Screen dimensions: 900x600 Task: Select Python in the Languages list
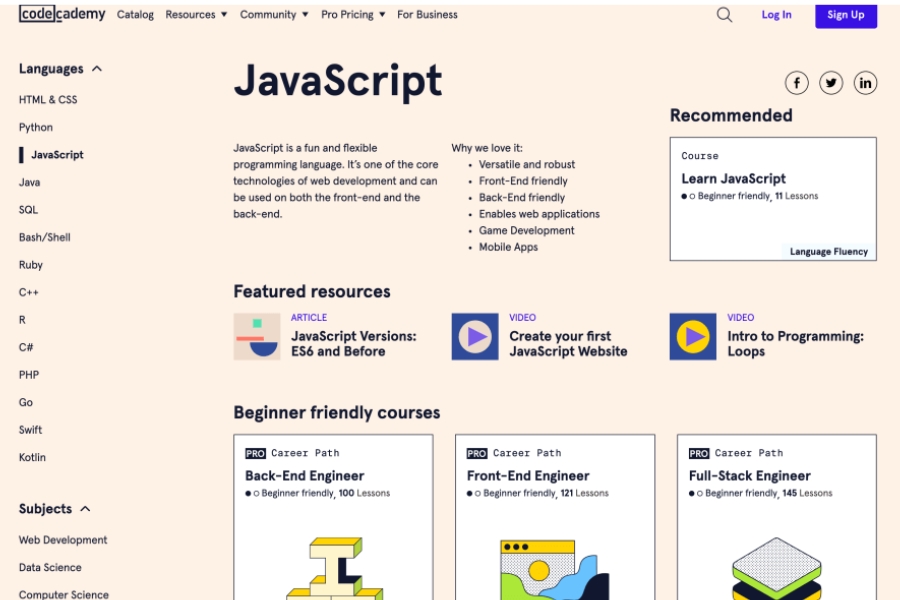[36, 127]
